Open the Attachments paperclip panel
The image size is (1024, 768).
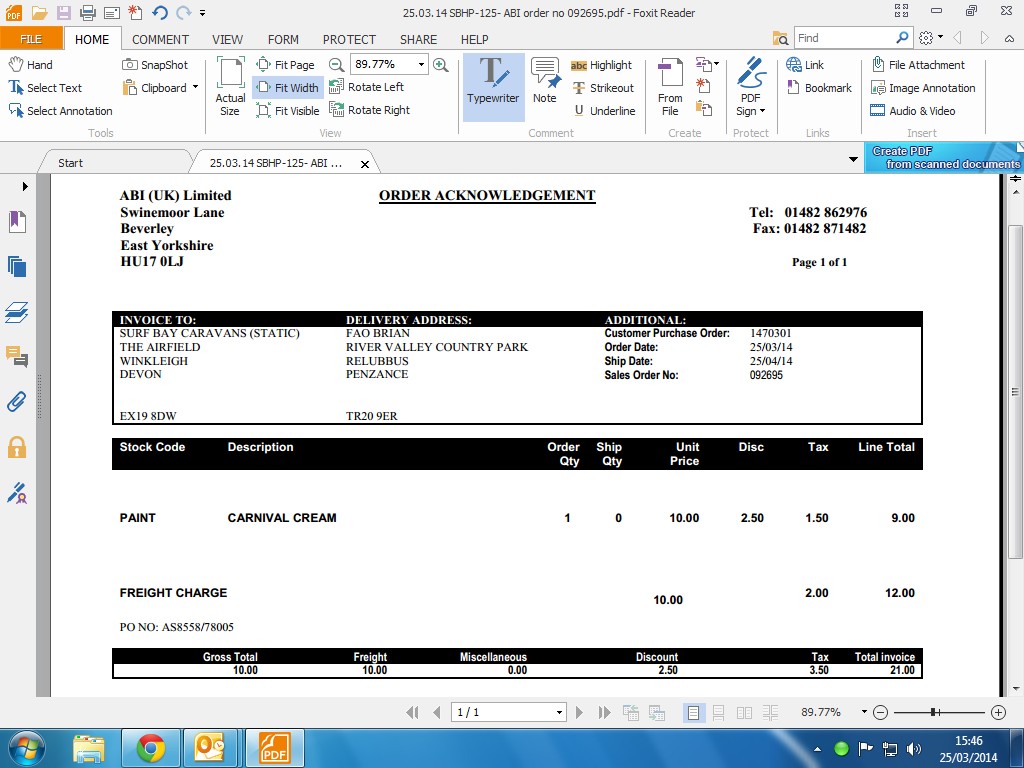click(16, 402)
